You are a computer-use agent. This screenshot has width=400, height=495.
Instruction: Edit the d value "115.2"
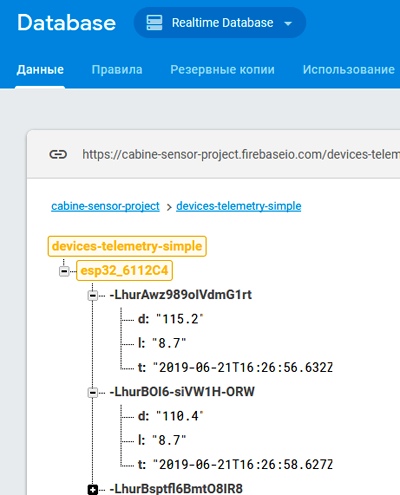180,319
